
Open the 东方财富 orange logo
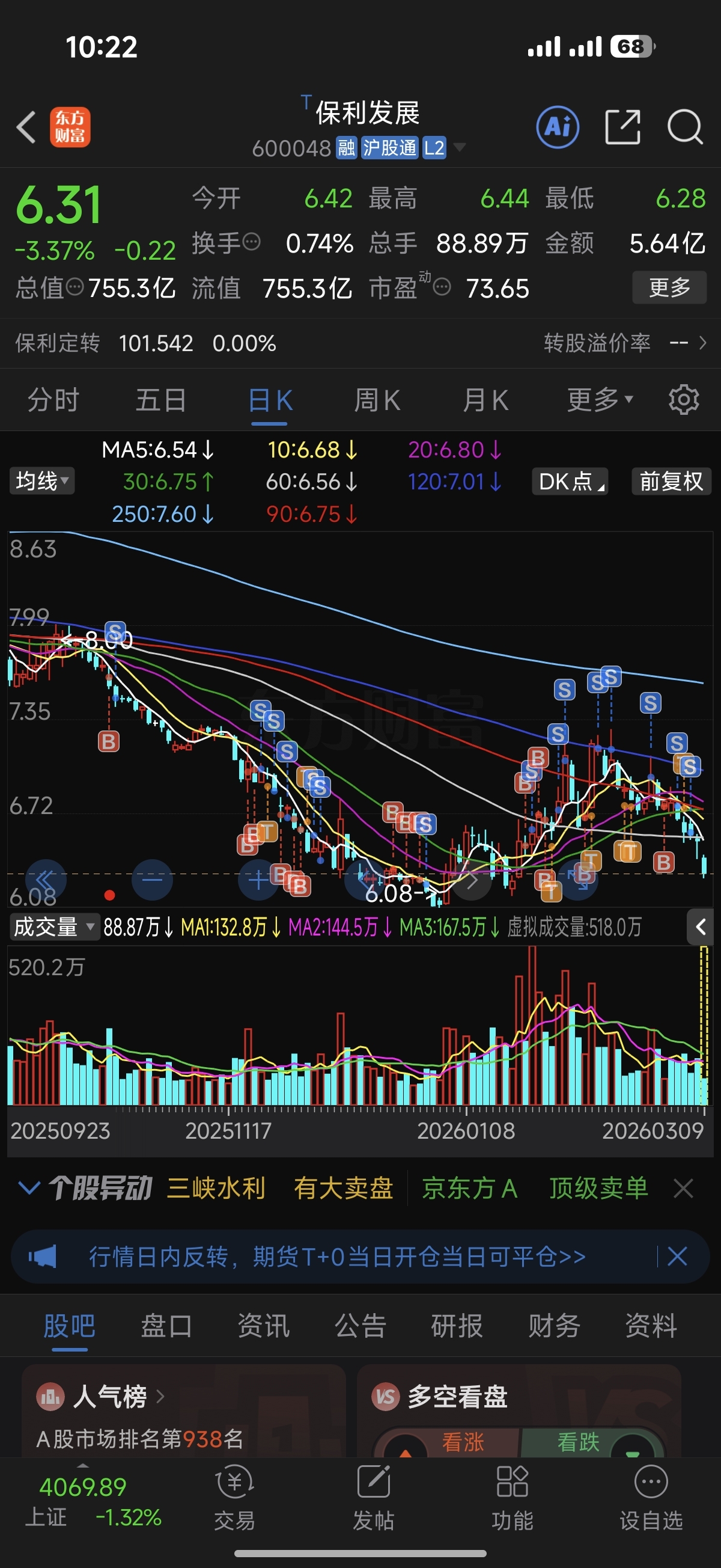pyautogui.click(x=70, y=127)
